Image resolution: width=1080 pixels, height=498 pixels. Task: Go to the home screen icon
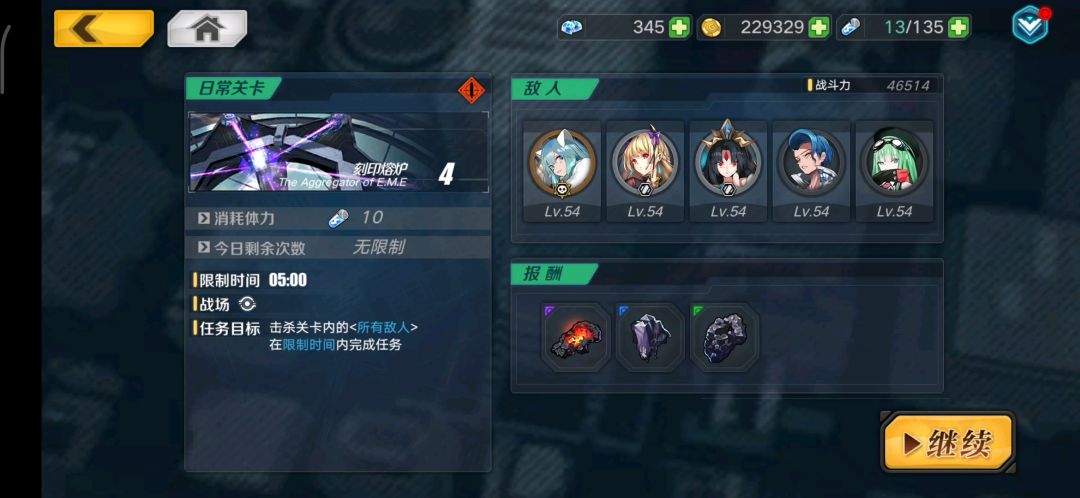click(x=207, y=28)
